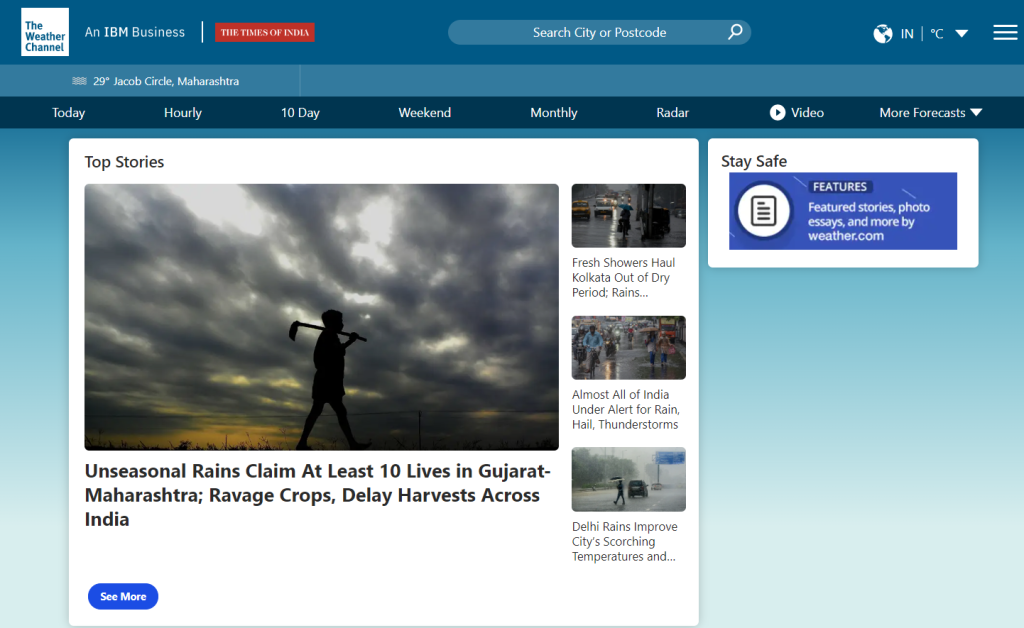Open the hamburger menu
The width and height of the screenshot is (1024, 628).
tap(1005, 32)
